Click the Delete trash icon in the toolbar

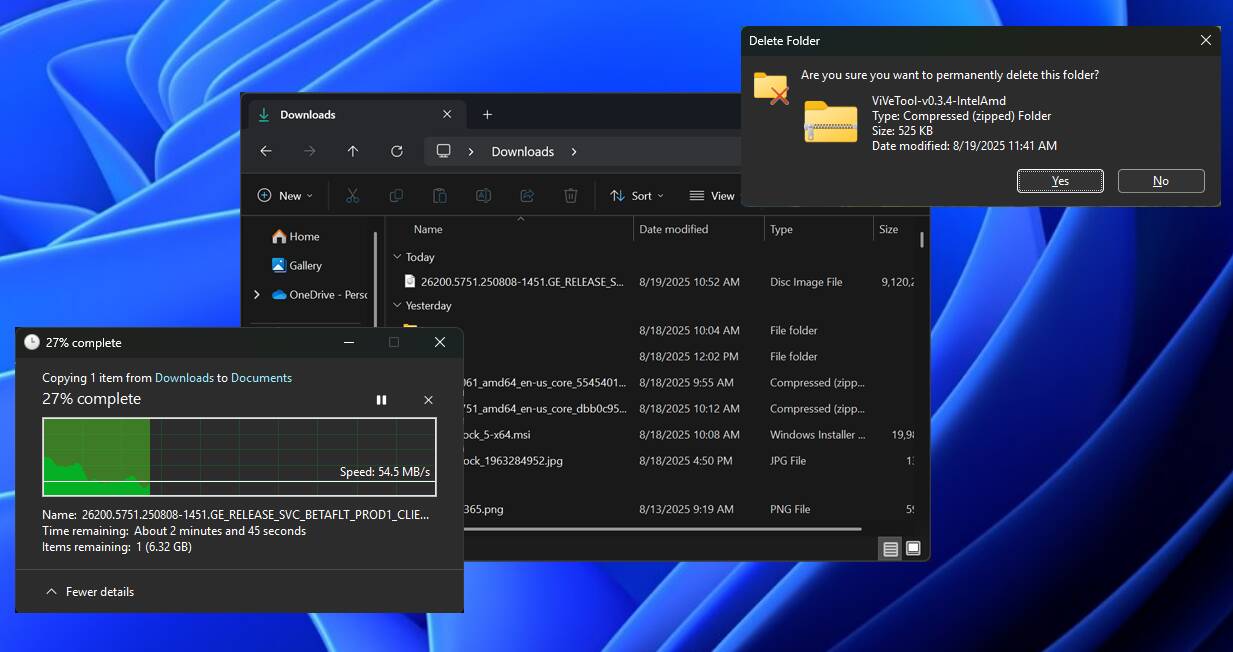570,195
